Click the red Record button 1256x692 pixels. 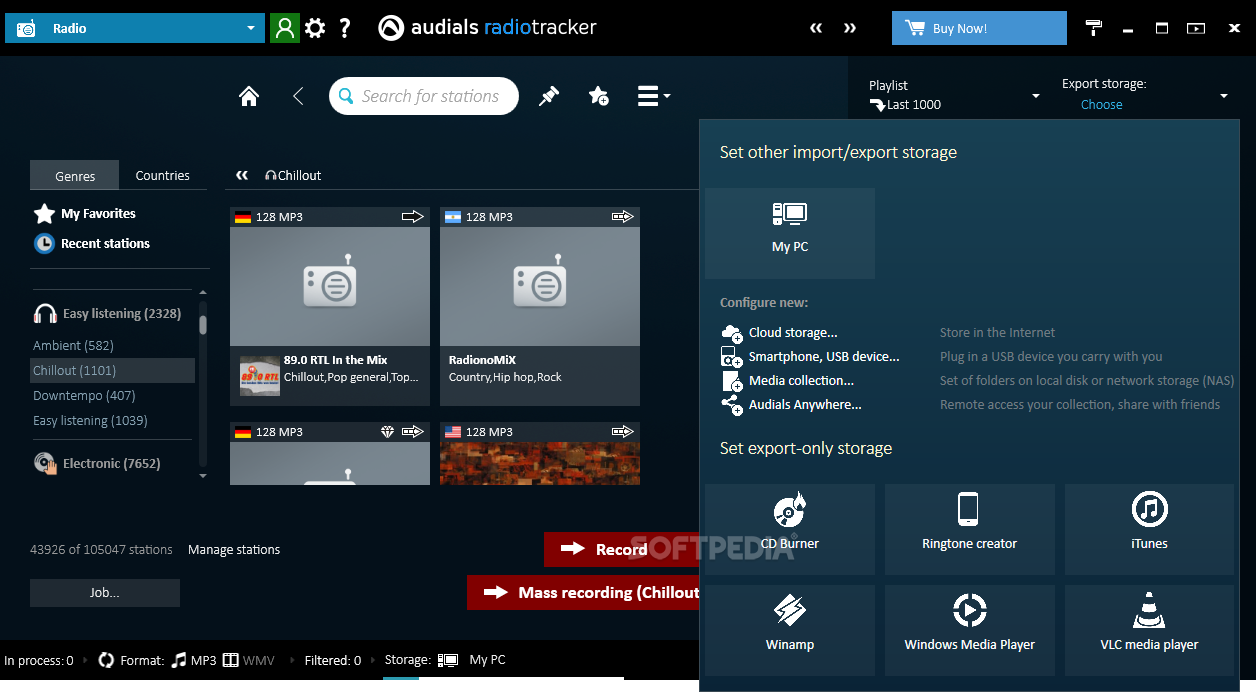(621, 549)
